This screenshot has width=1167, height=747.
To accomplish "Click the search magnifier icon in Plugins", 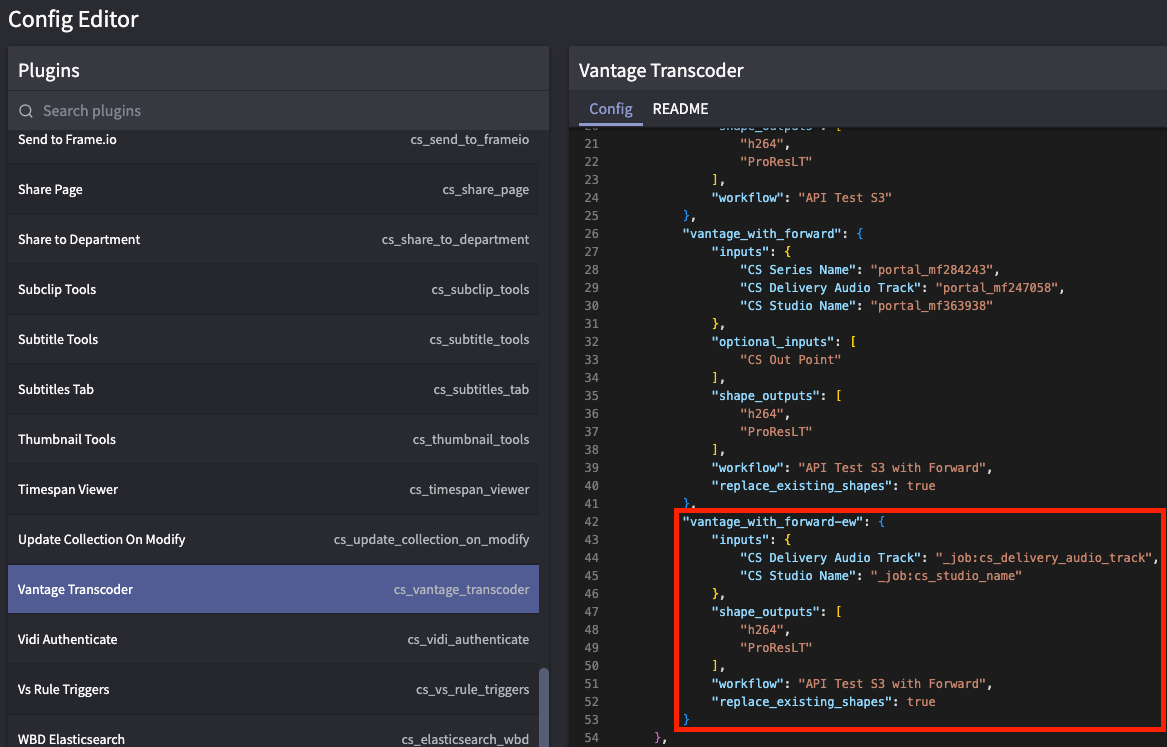I will [26, 111].
